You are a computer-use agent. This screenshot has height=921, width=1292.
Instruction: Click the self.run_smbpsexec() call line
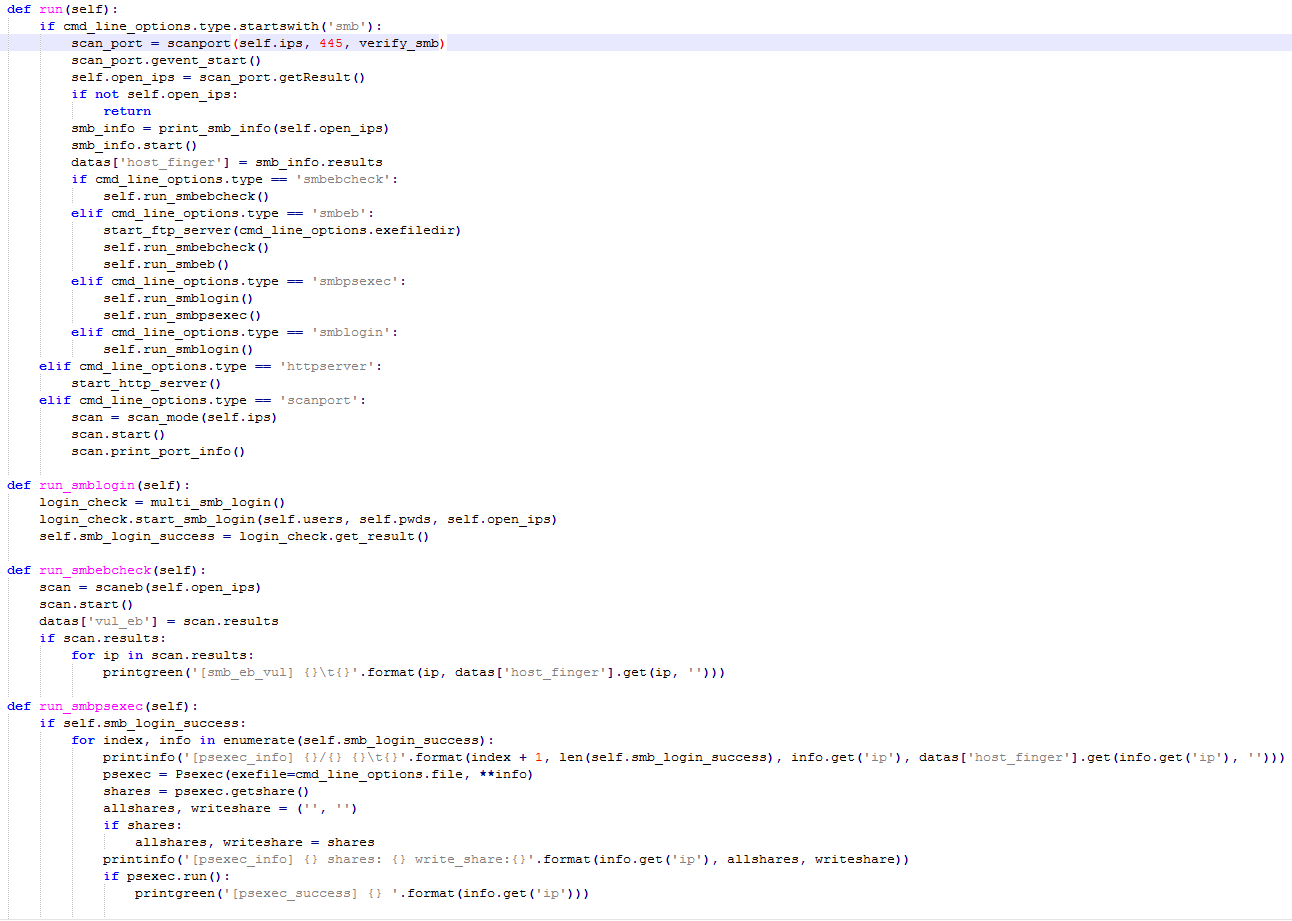coord(182,315)
